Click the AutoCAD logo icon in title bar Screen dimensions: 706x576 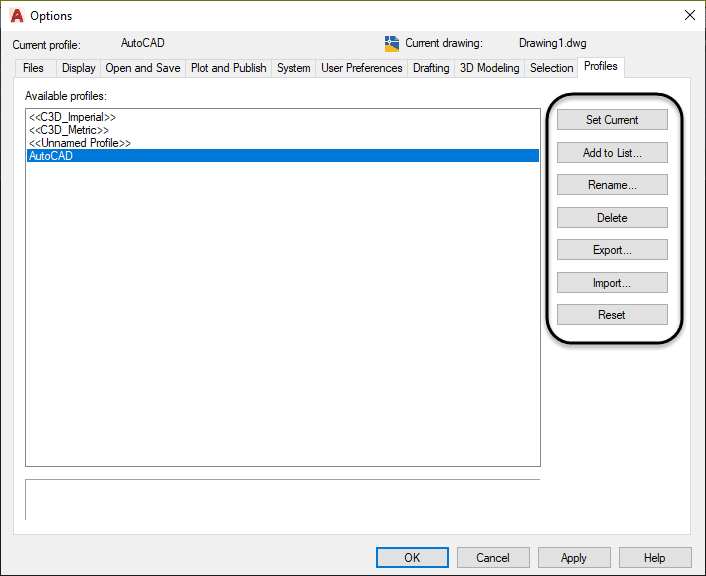(17, 16)
